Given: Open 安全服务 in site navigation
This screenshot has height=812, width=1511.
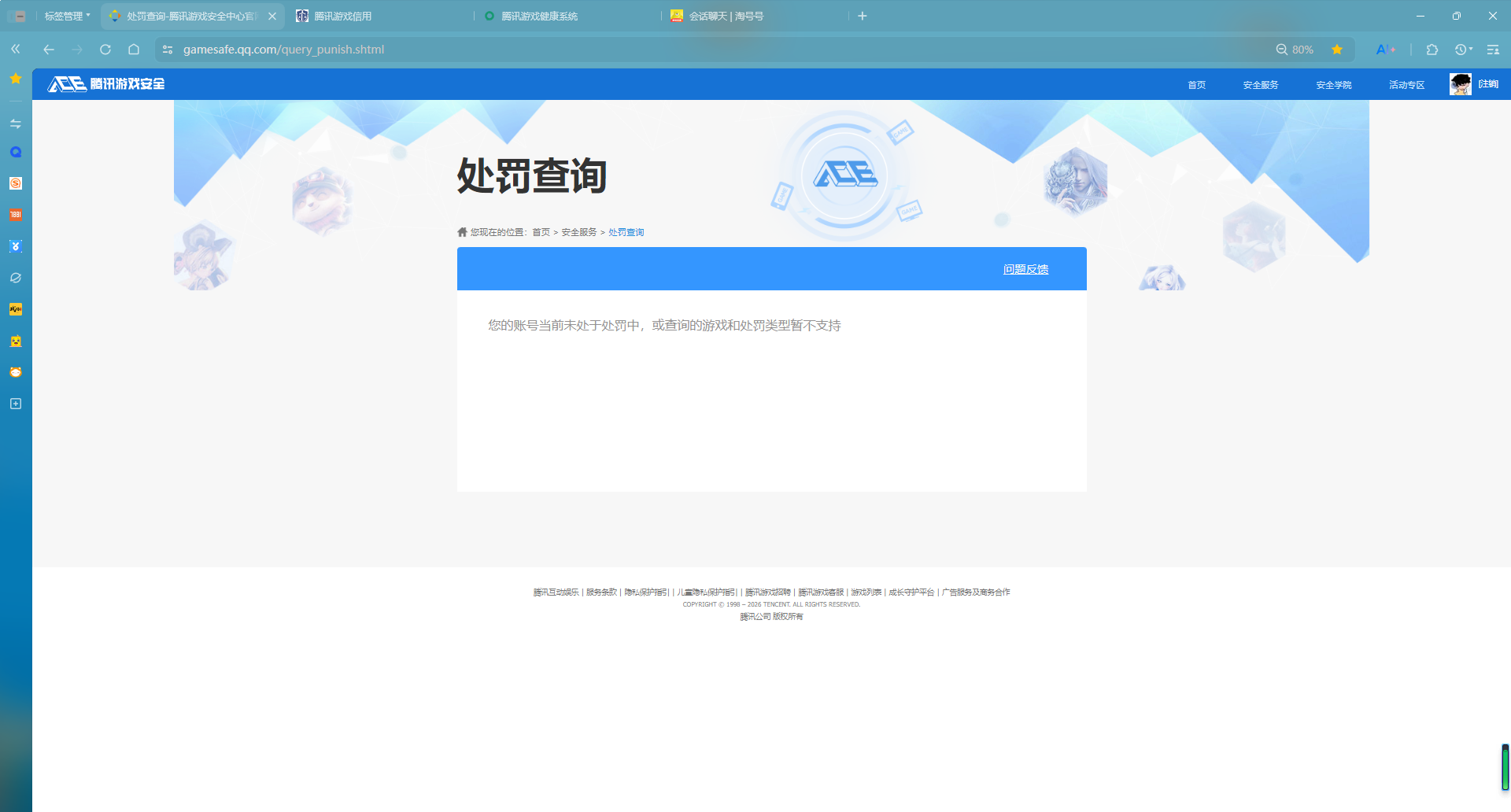Looking at the screenshot, I should pos(1261,84).
